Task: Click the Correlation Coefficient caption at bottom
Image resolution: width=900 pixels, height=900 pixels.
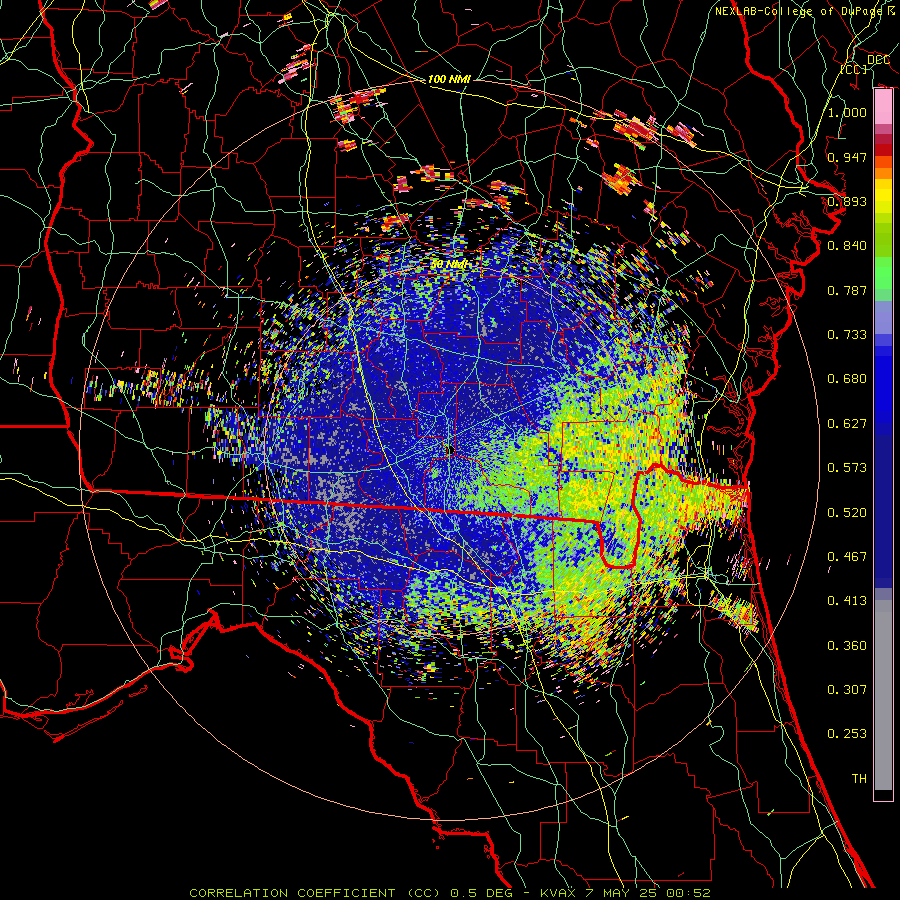Action: (450, 893)
